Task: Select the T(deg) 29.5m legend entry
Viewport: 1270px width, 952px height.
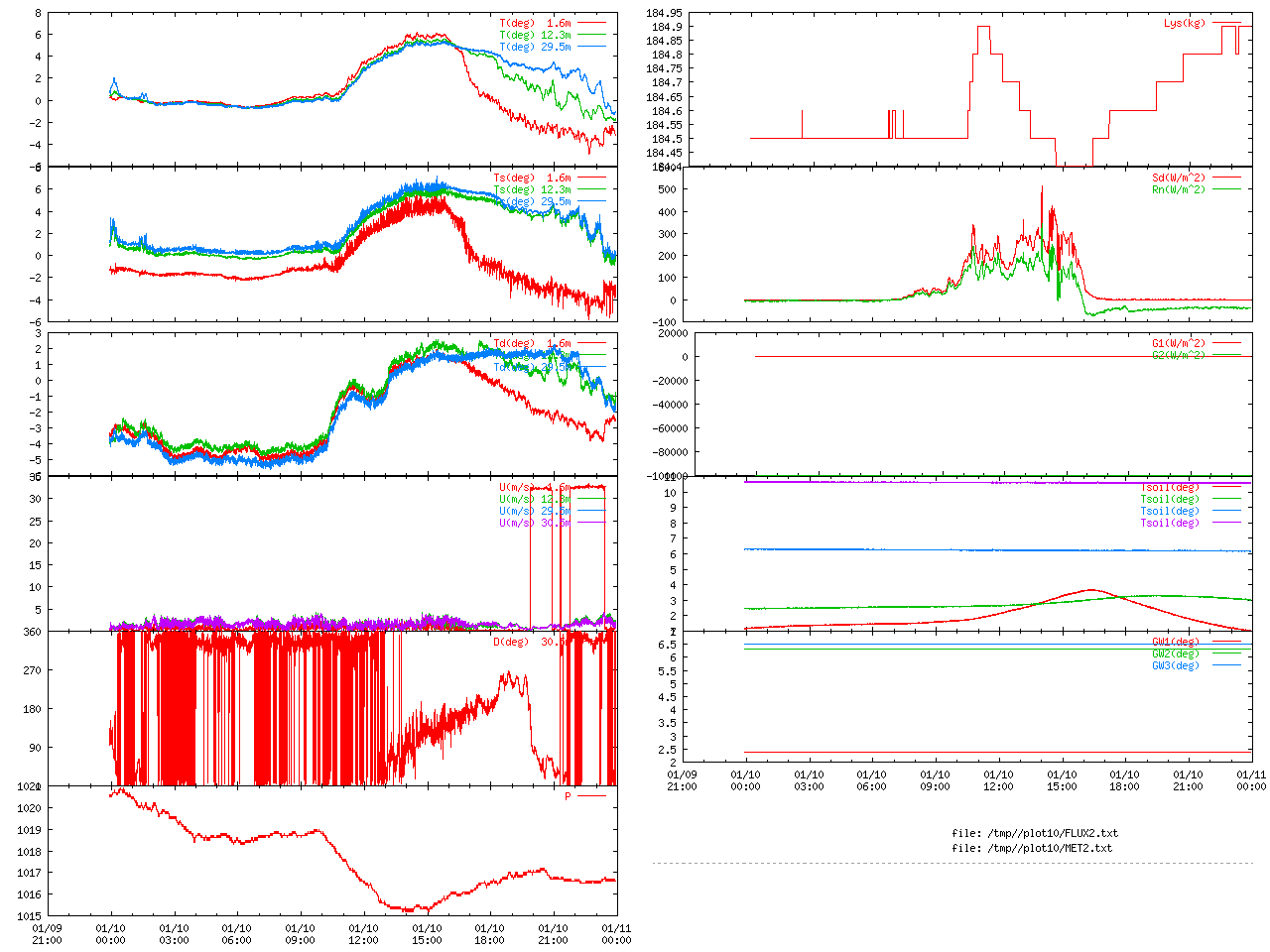Action: 552,47
